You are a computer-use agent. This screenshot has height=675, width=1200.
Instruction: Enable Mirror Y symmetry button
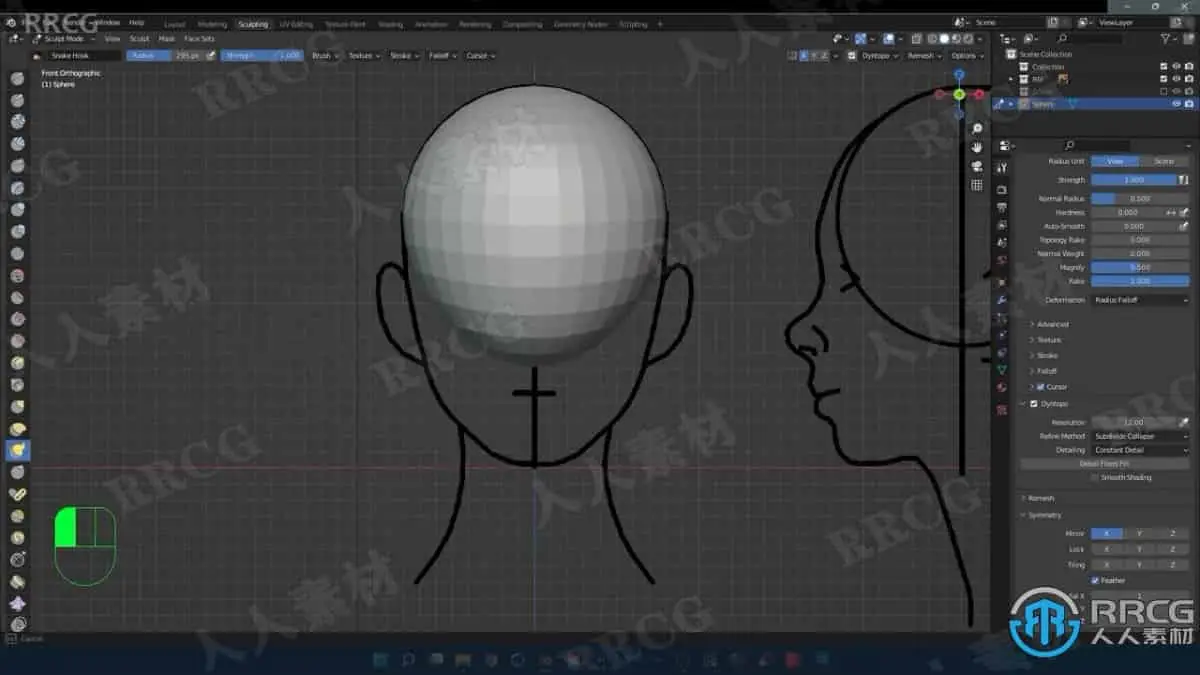pos(1139,534)
